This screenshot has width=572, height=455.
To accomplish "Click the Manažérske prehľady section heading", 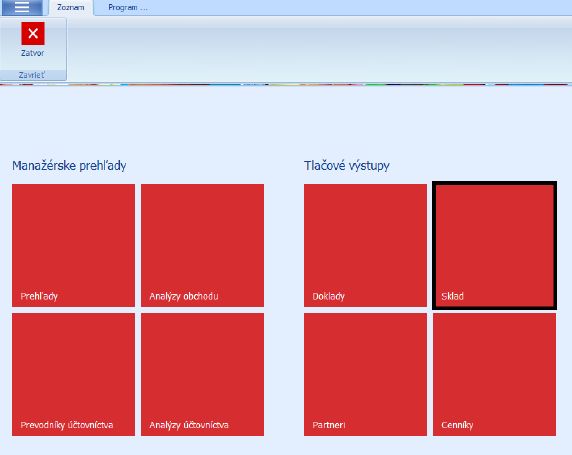I will [69, 166].
